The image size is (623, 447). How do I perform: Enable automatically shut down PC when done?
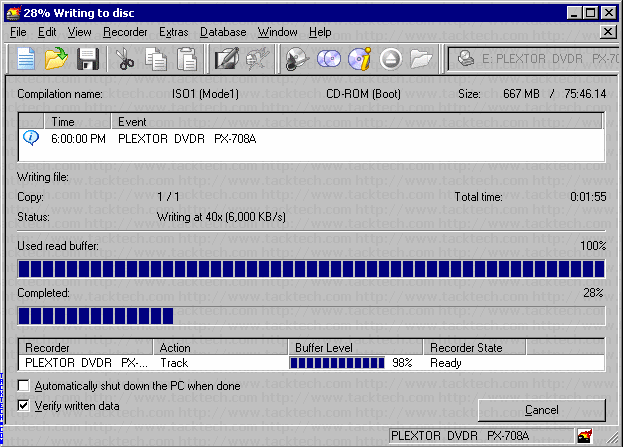click(x=24, y=385)
